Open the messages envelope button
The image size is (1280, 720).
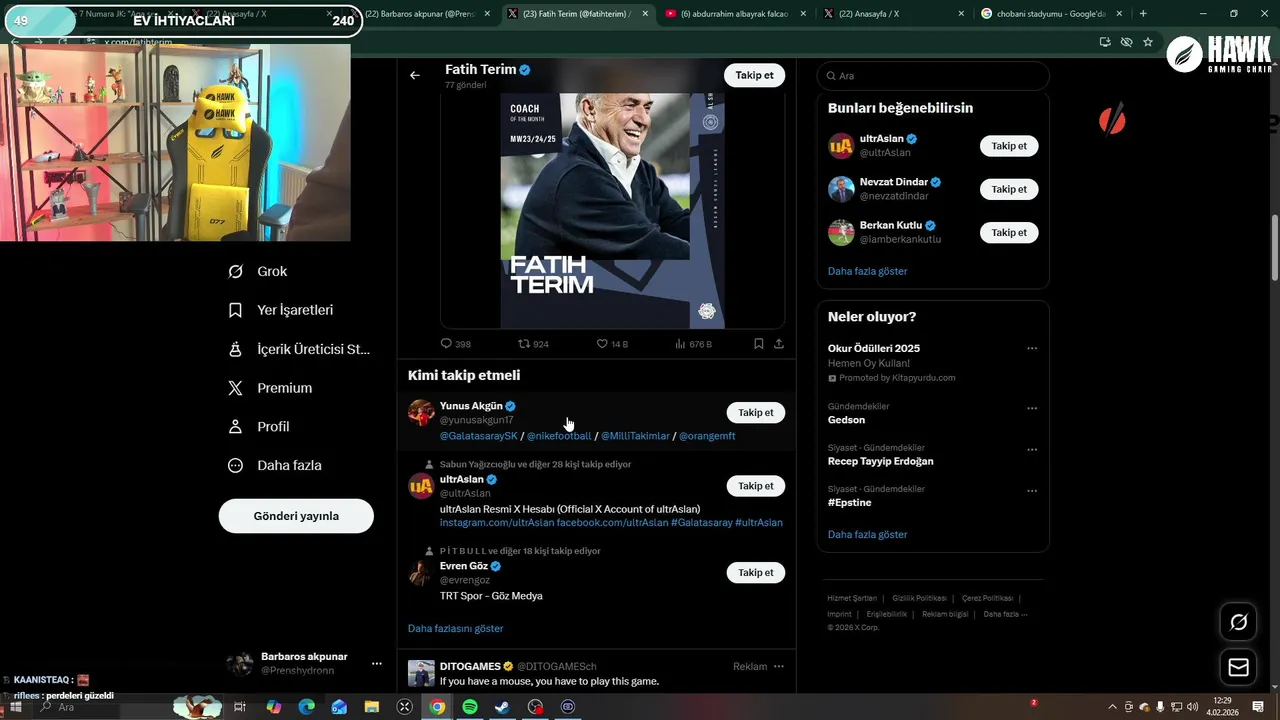[x=1239, y=667]
